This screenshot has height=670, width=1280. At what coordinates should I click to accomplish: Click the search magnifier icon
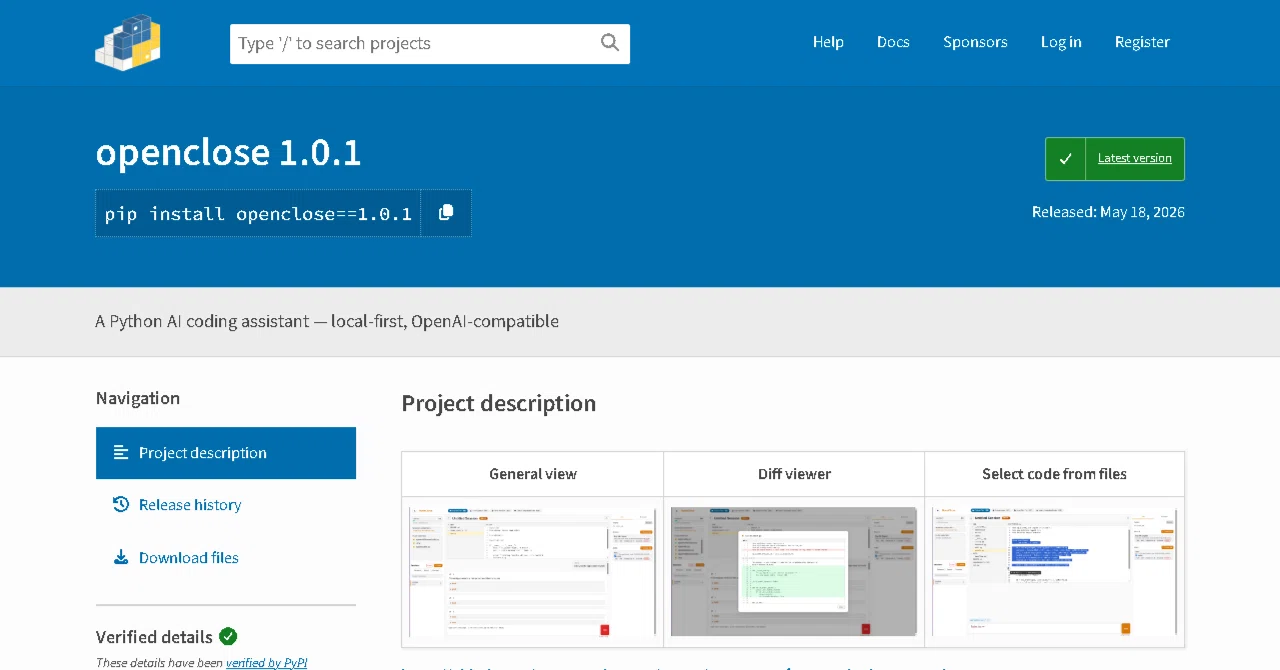pos(610,43)
